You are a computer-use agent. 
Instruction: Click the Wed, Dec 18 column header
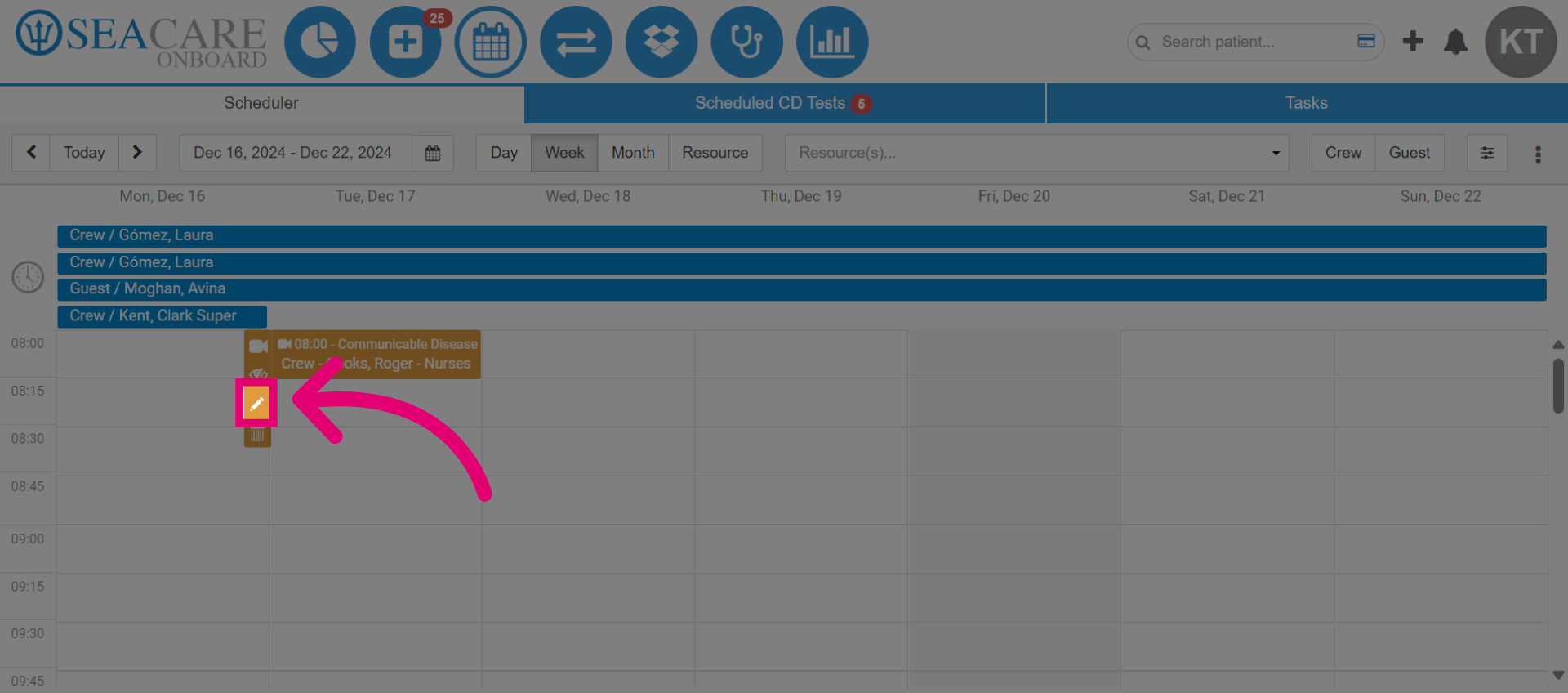pos(588,196)
